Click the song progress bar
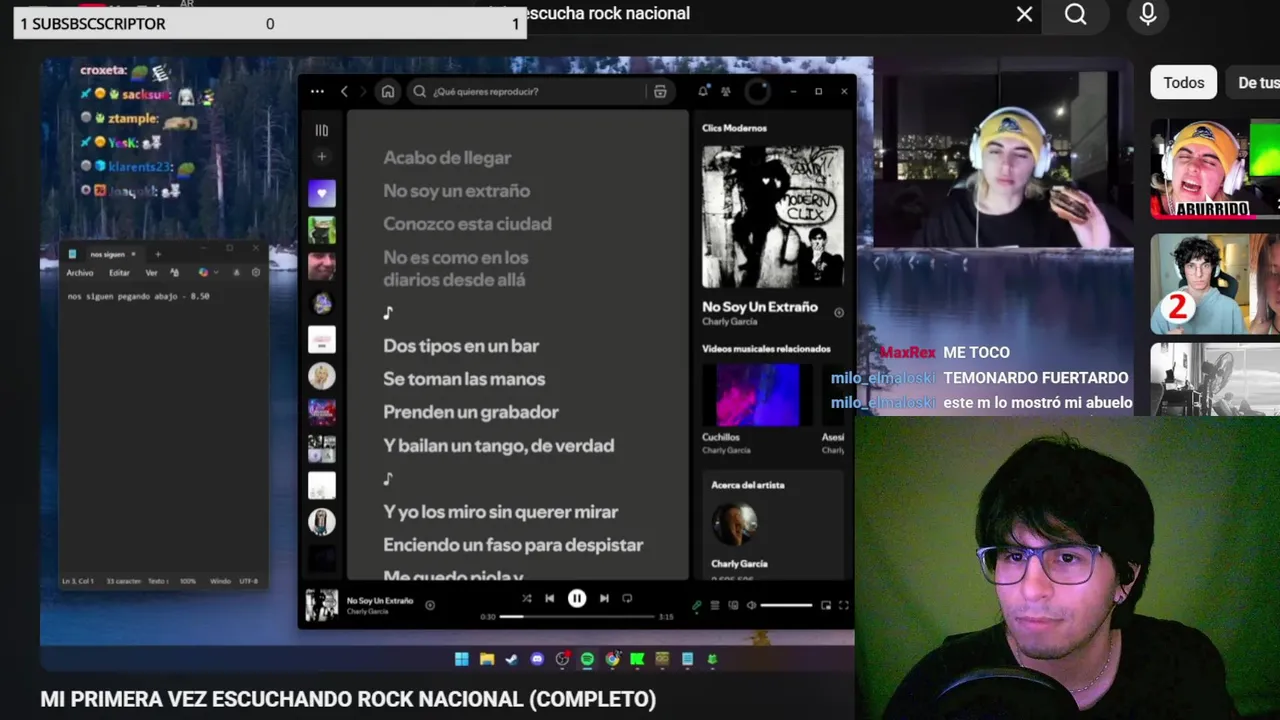 coord(576,616)
